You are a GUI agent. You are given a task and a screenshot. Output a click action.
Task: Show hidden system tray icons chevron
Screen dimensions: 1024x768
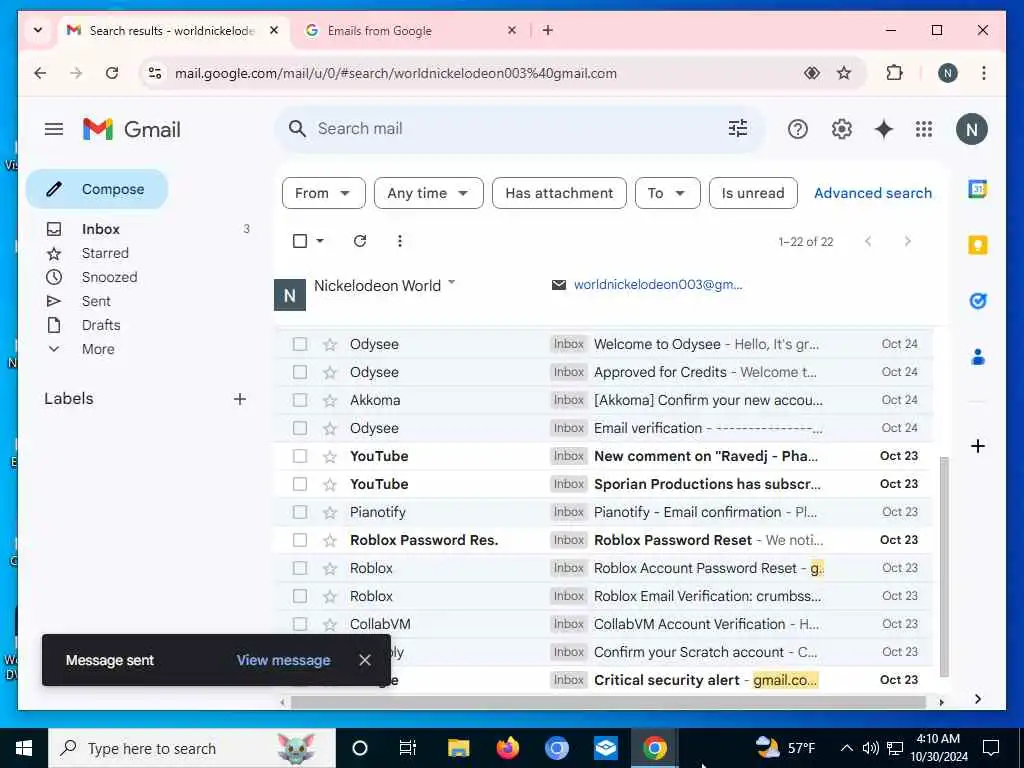point(846,748)
